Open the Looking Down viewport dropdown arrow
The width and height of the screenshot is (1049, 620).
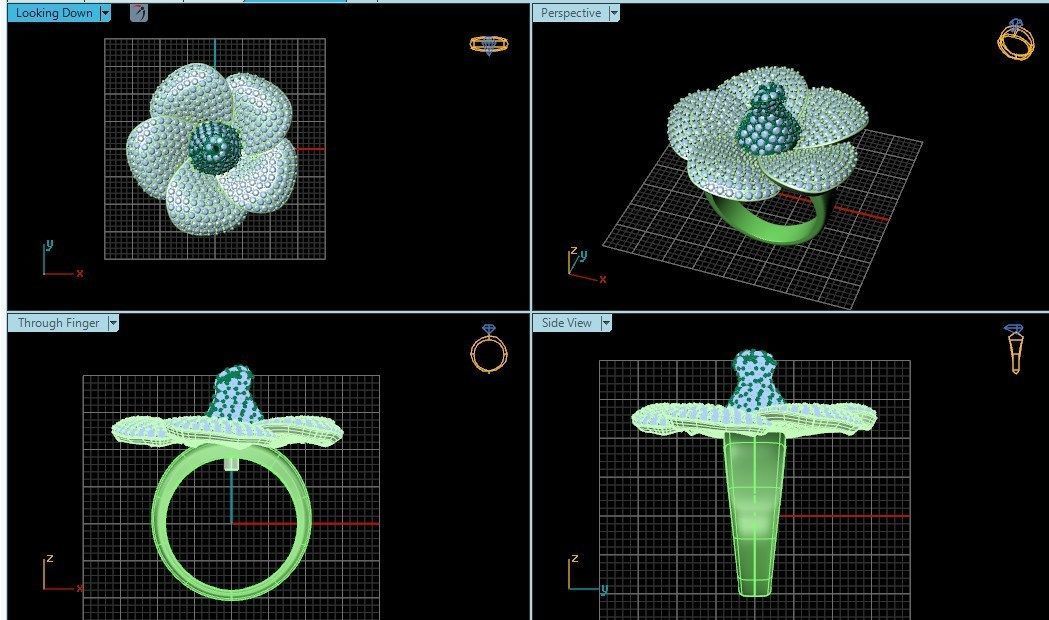pyautogui.click(x=105, y=13)
